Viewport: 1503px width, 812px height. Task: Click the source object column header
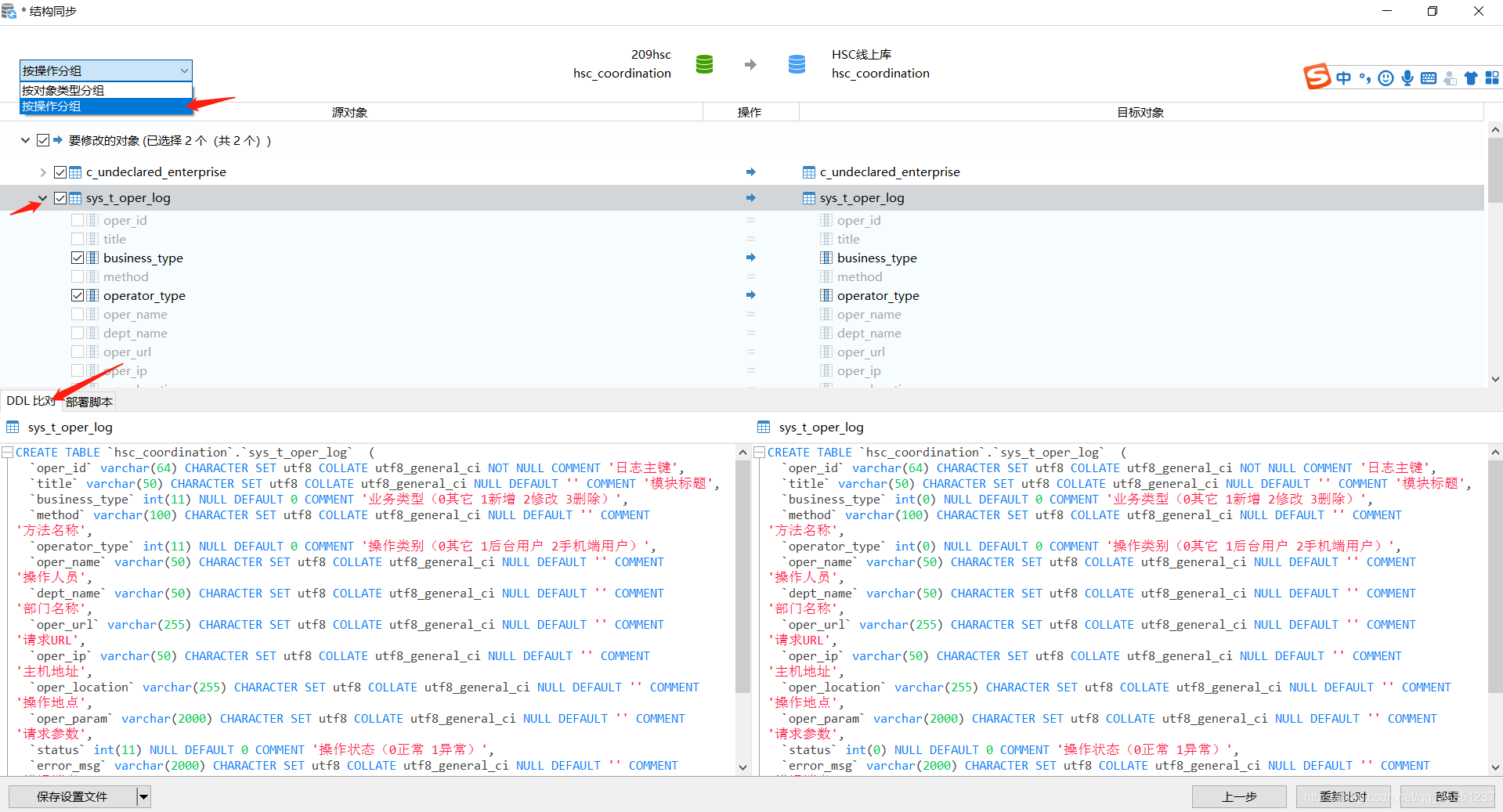click(x=349, y=112)
